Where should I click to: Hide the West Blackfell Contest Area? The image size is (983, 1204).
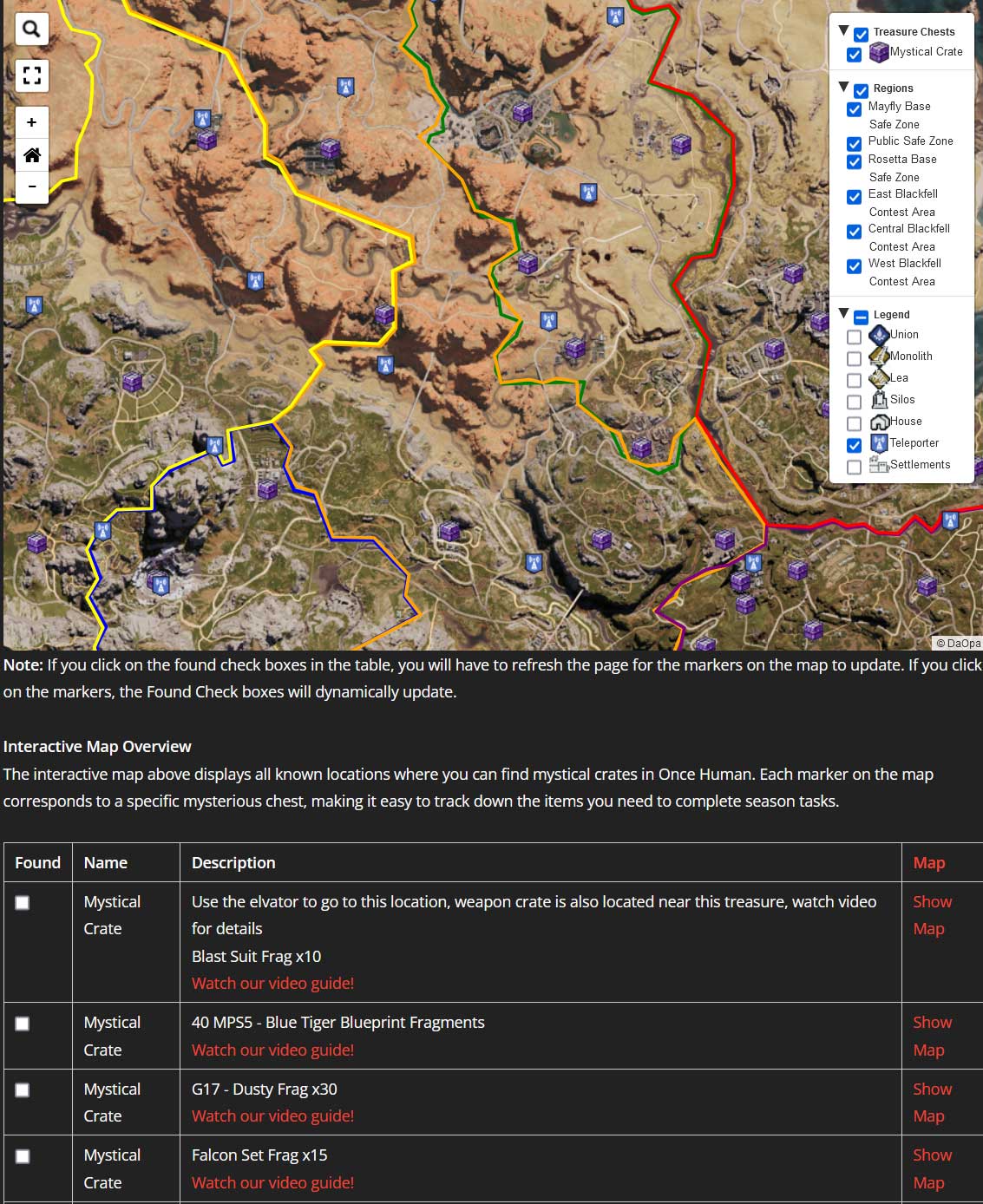point(854,266)
